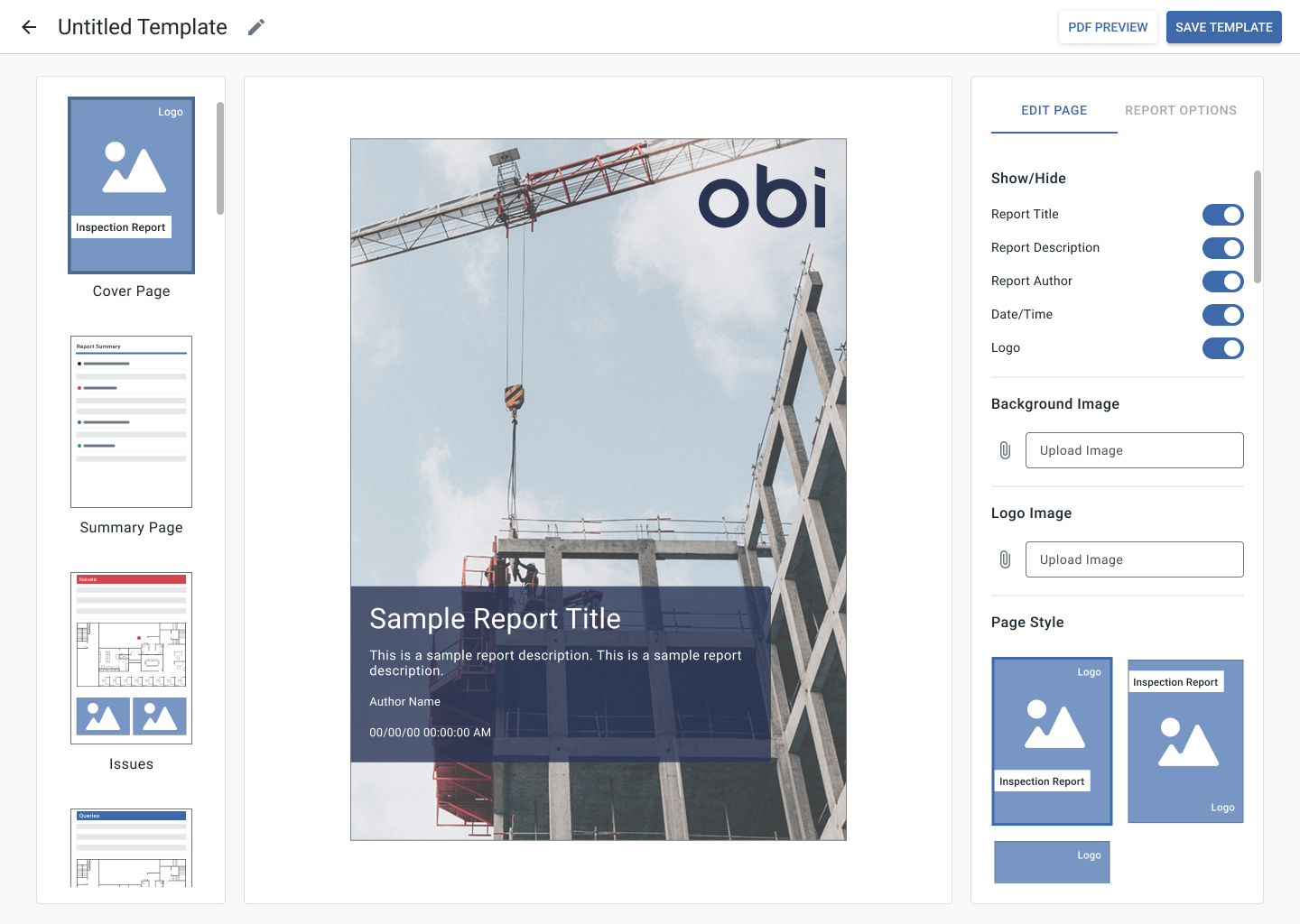This screenshot has width=1300, height=924.
Task: Toggle Report Title visibility
Action: click(1222, 215)
